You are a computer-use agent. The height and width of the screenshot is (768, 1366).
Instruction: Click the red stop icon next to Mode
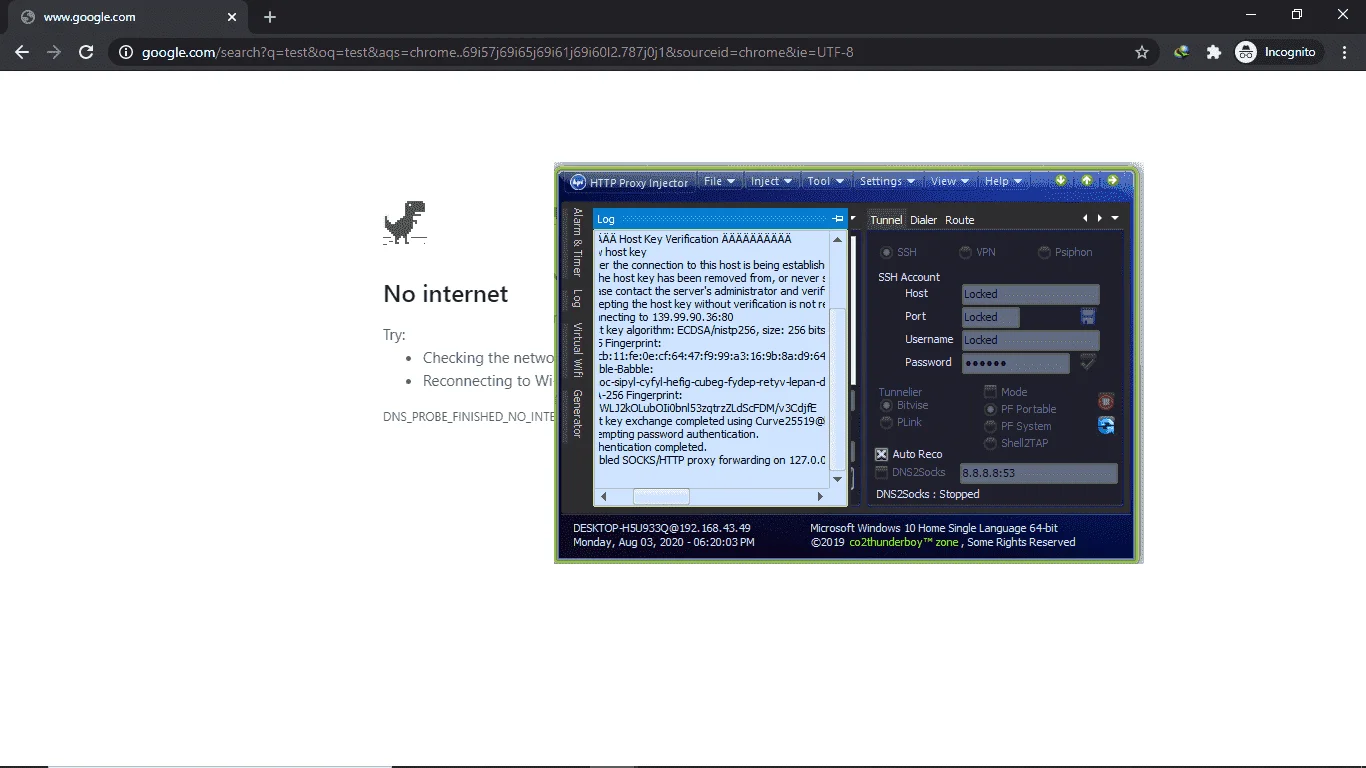pos(1105,401)
